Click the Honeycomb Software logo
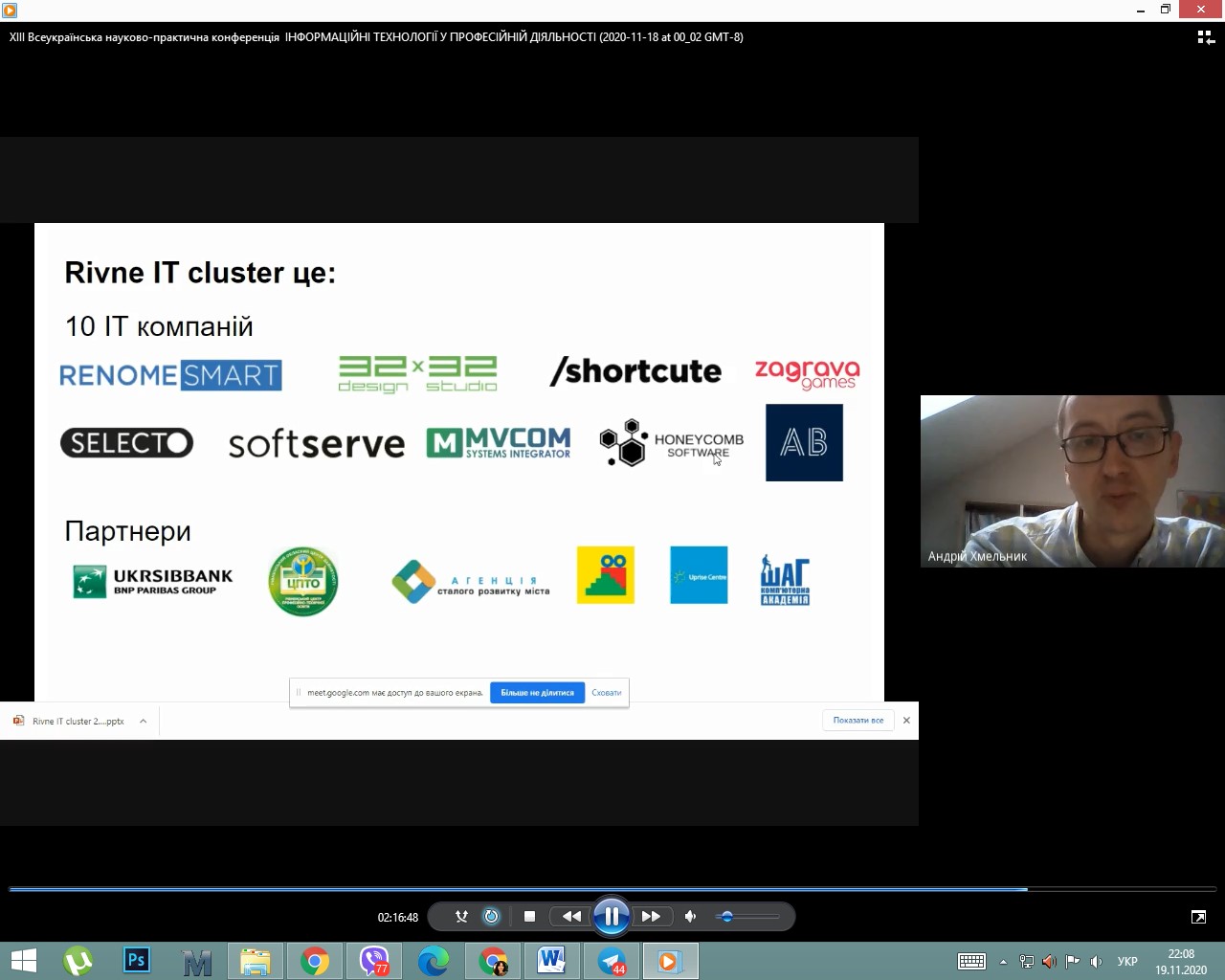The width and height of the screenshot is (1225, 980). tap(672, 443)
